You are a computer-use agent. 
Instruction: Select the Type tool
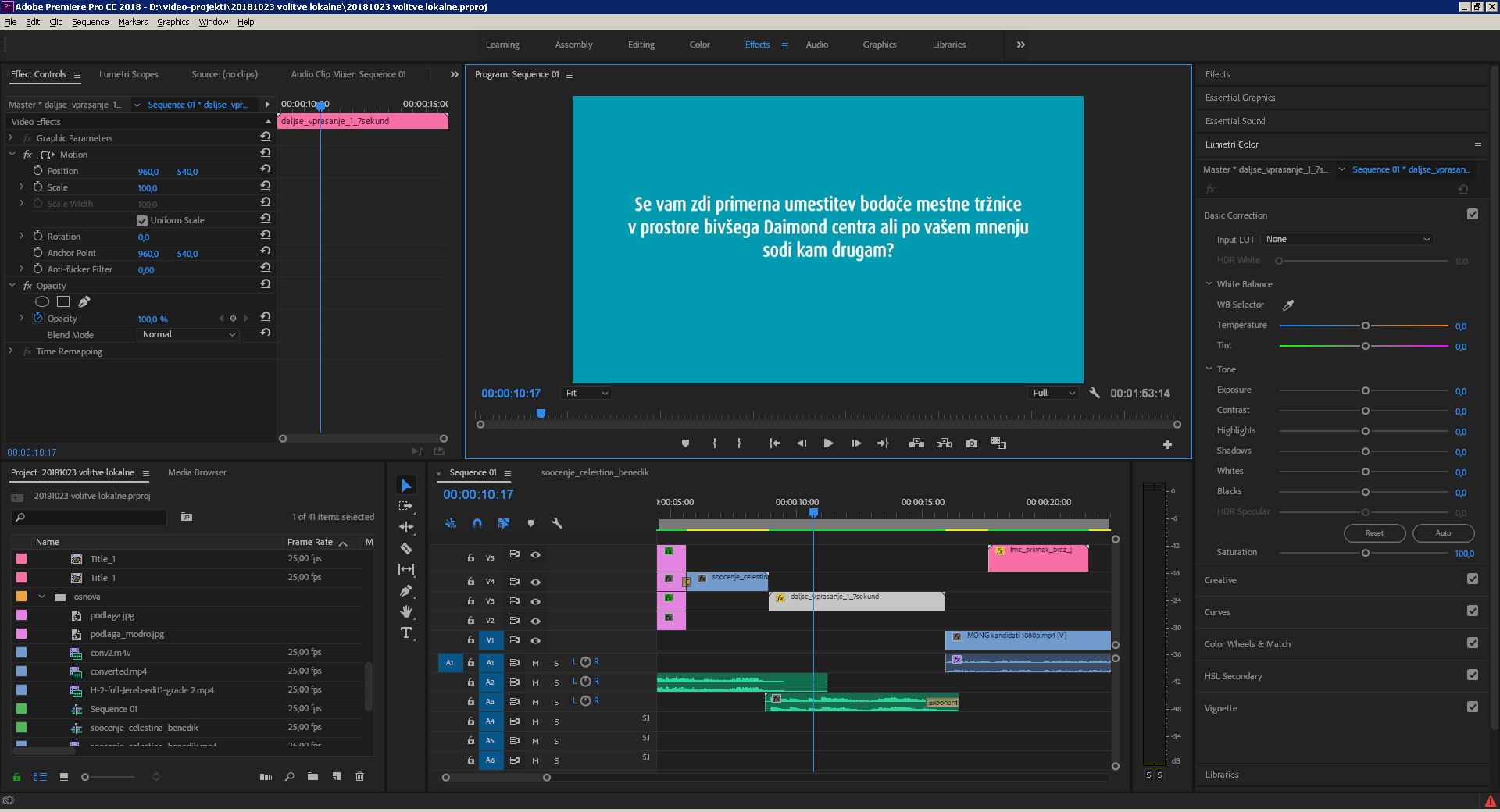pos(406,632)
